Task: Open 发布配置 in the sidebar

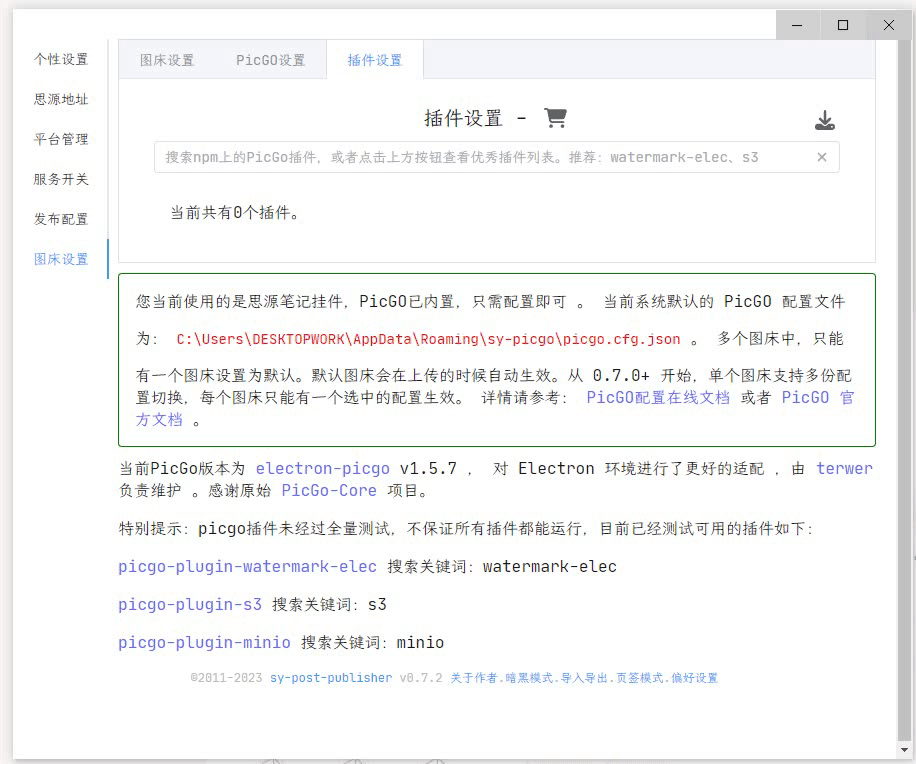Action: [x=61, y=219]
